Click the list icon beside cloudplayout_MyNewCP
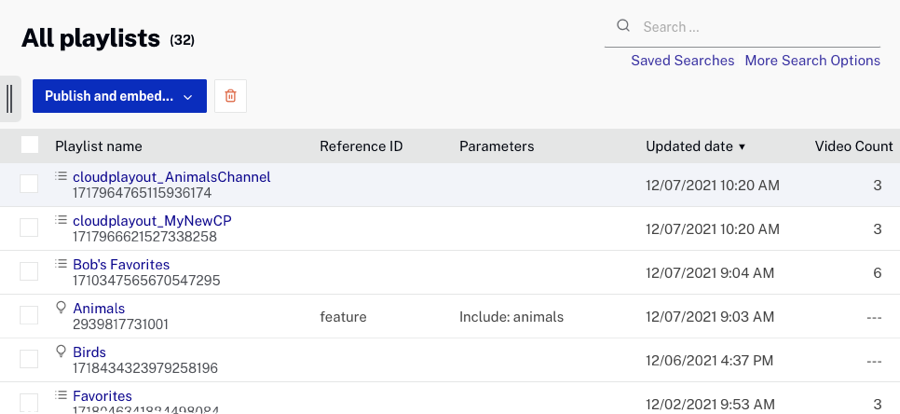The height and width of the screenshot is (414, 900). 61,220
